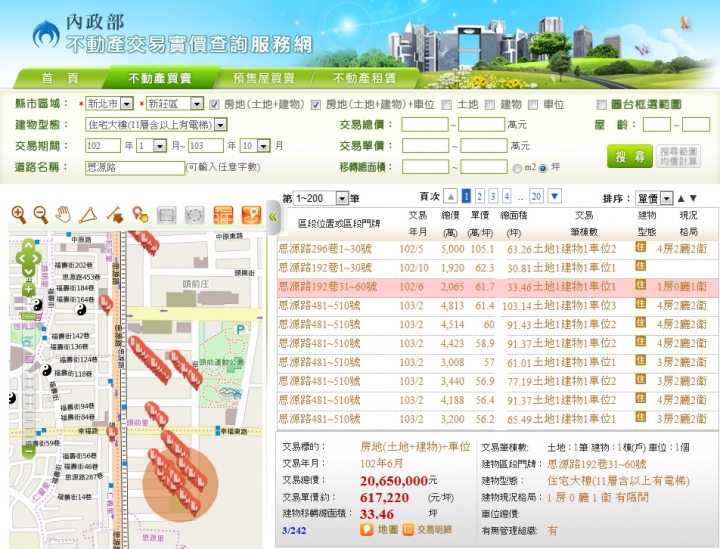
Task: Open the start month dropdown
Action: point(160,146)
